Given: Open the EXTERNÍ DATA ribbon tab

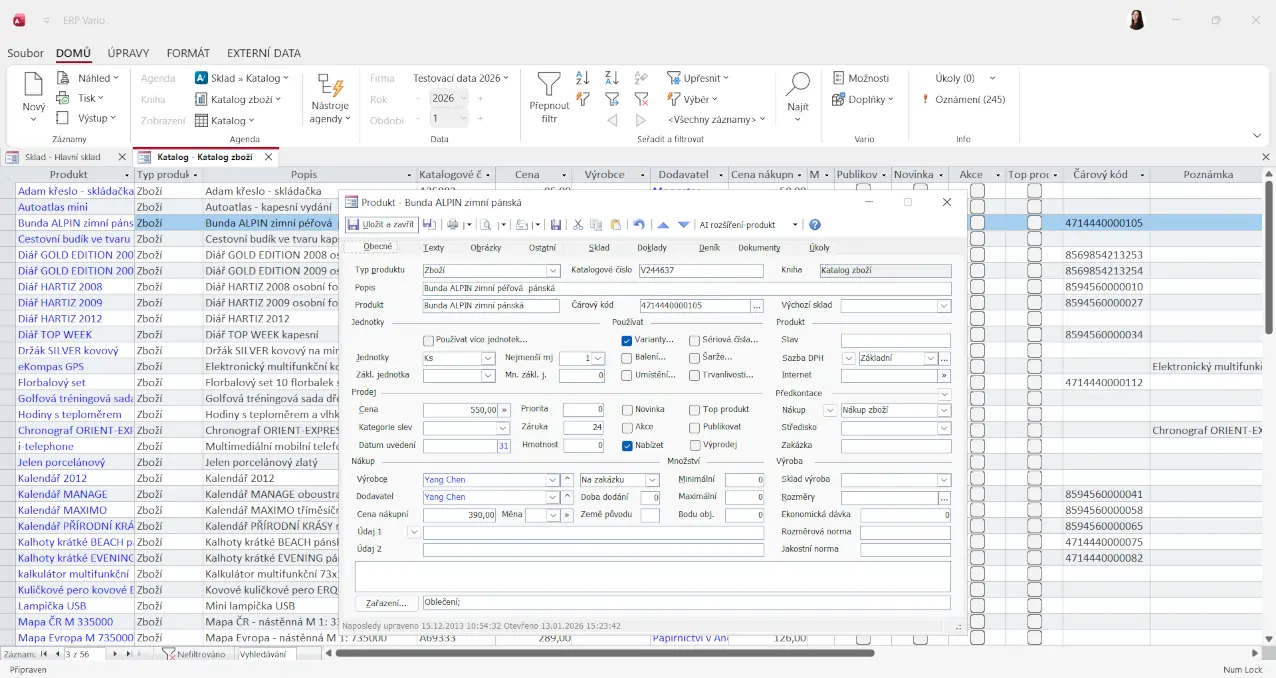Looking at the screenshot, I should [263, 53].
